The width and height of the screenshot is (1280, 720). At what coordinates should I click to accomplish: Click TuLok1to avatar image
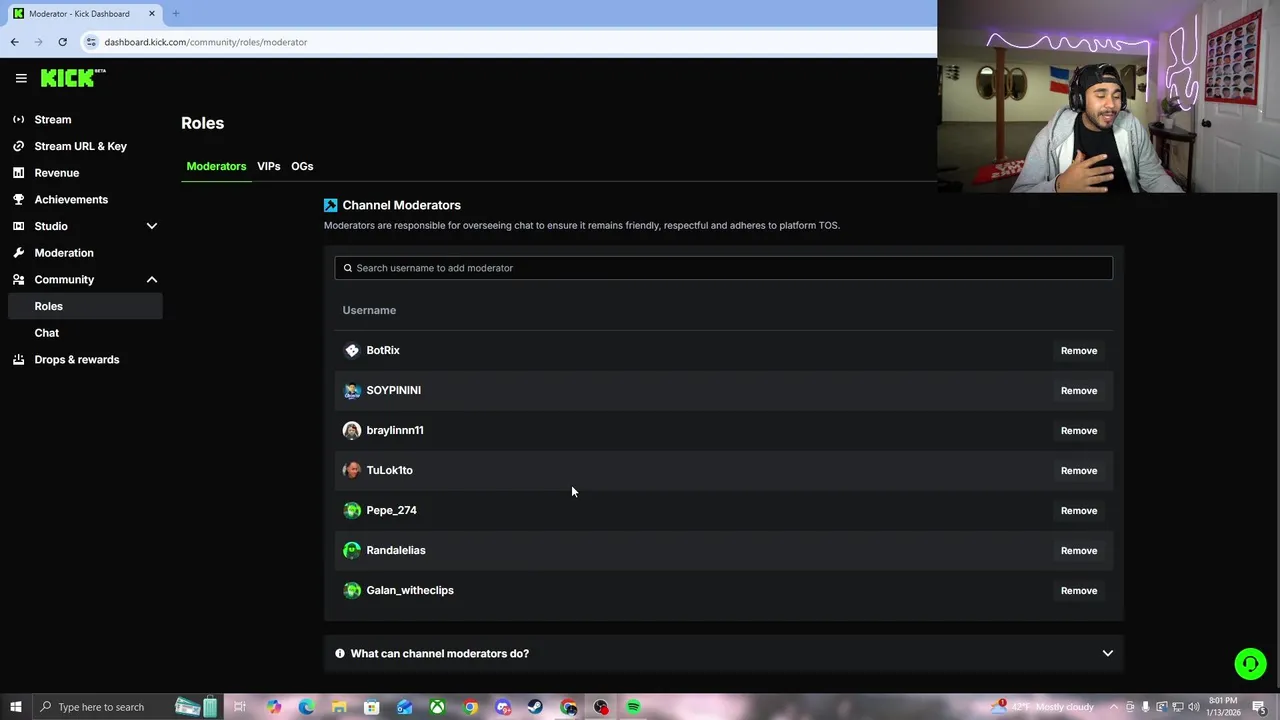click(352, 470)
